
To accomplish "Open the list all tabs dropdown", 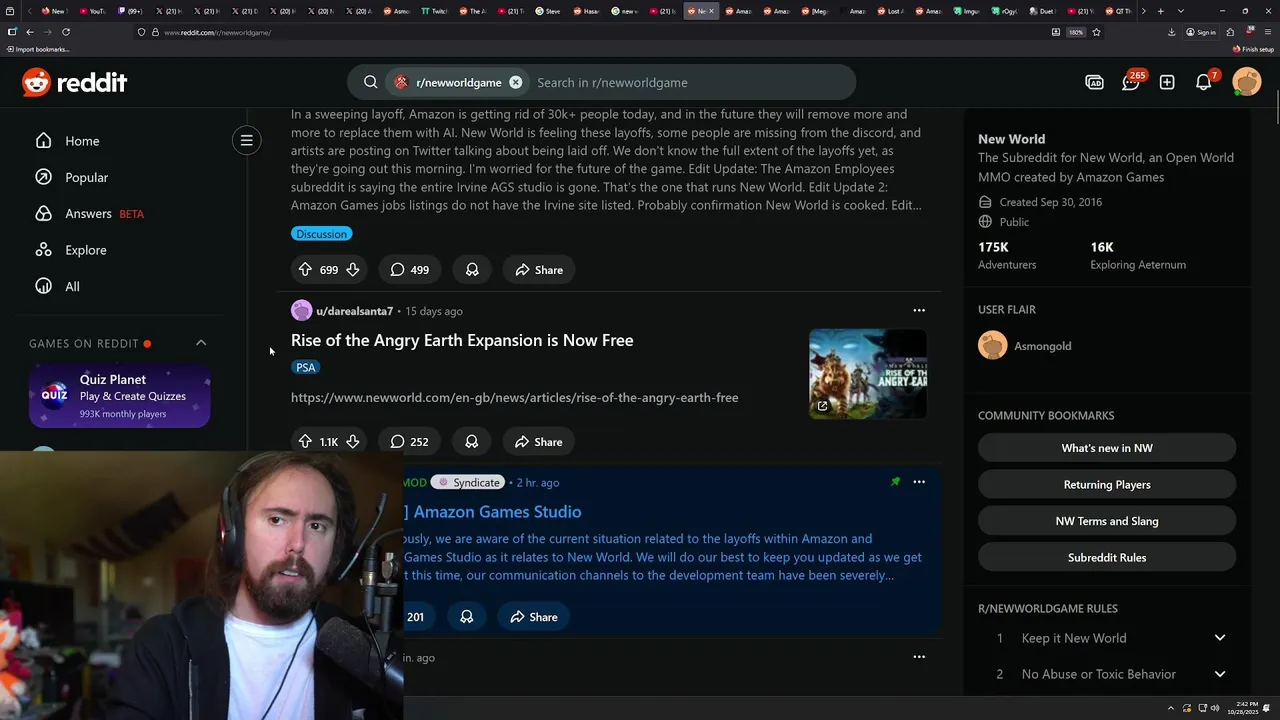I will pyautogui.click(x=1180, y=11).
